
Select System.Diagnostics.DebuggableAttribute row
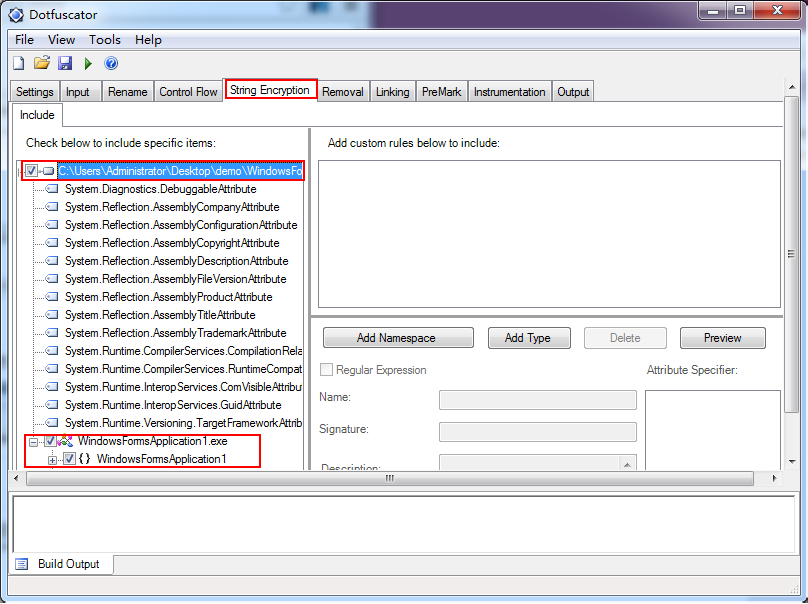[160, 189]
